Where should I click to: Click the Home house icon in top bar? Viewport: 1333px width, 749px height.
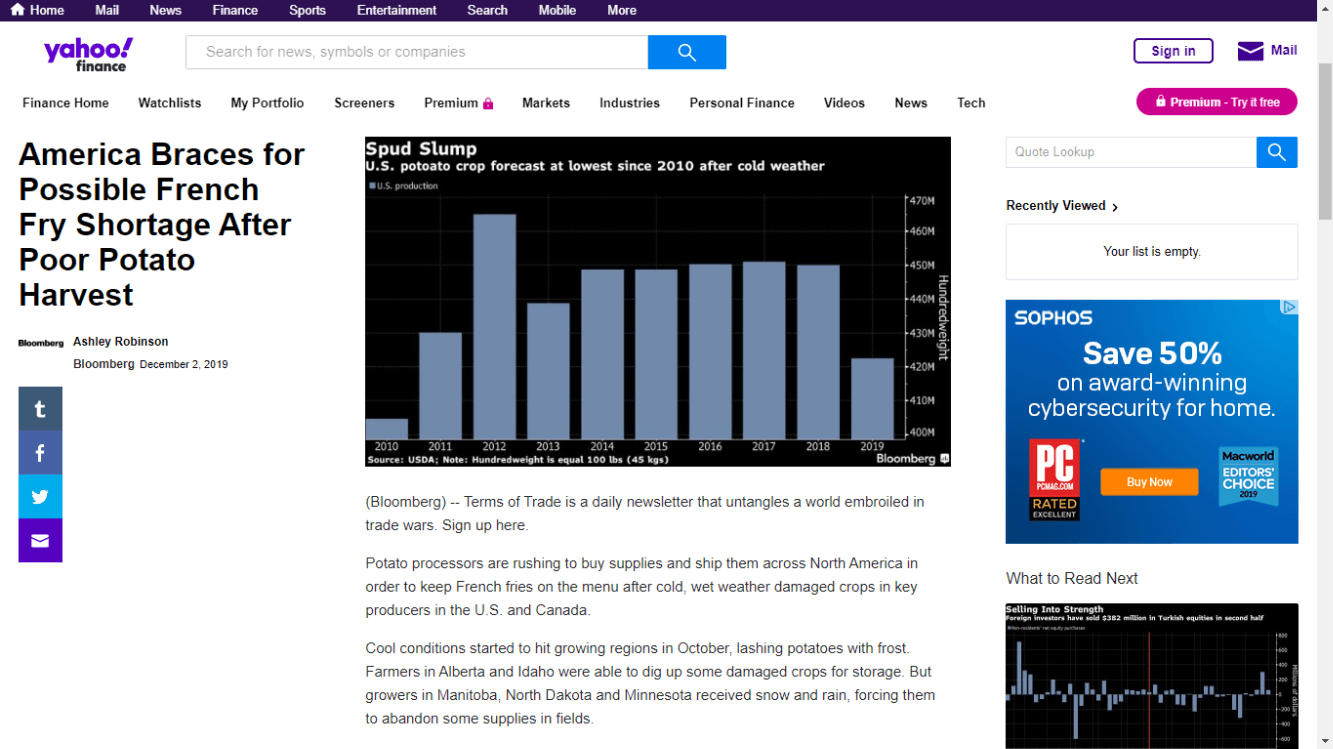click(17, 10)
